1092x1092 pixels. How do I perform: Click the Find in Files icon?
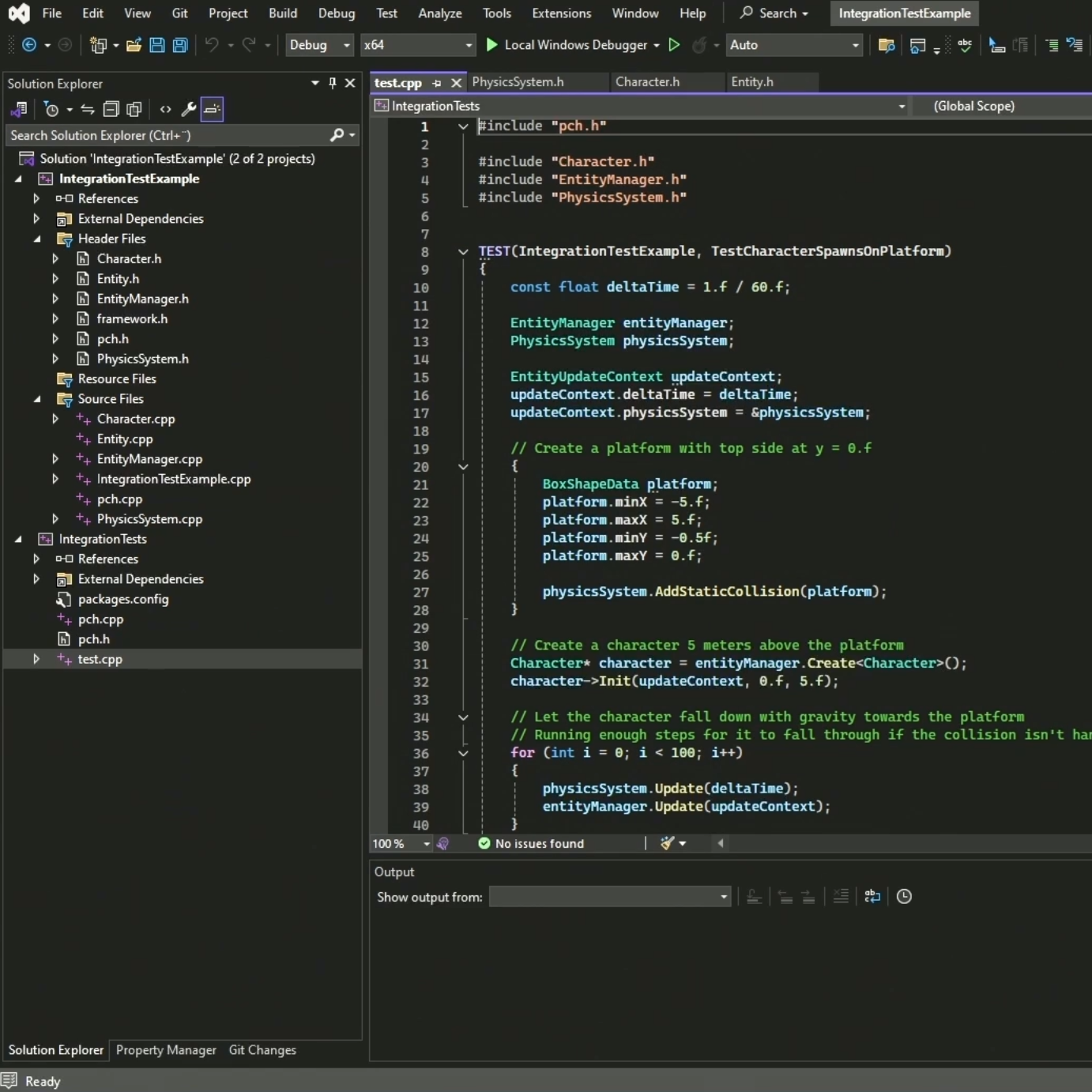click(x=886, y=45)
